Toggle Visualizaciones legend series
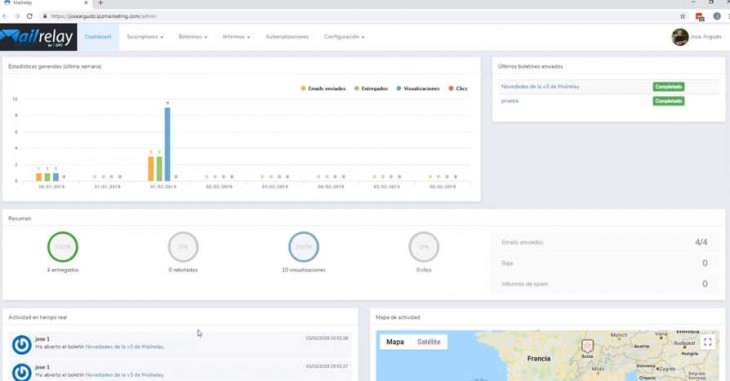This screenshot has height=381, width=730. tap(418, 88)
